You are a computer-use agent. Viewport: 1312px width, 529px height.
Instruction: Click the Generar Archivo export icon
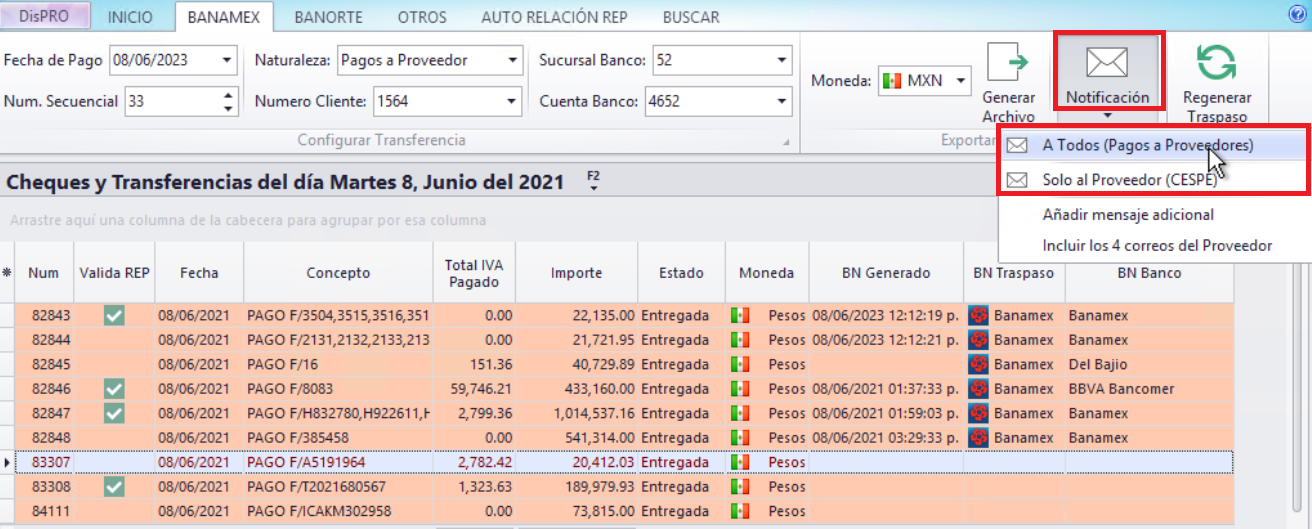[x=1008, y=64]
